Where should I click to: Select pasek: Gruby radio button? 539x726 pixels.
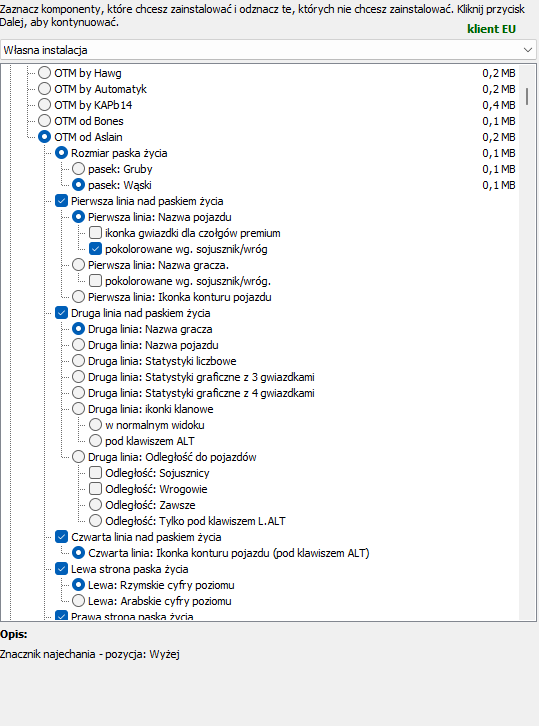pos(78,169)
